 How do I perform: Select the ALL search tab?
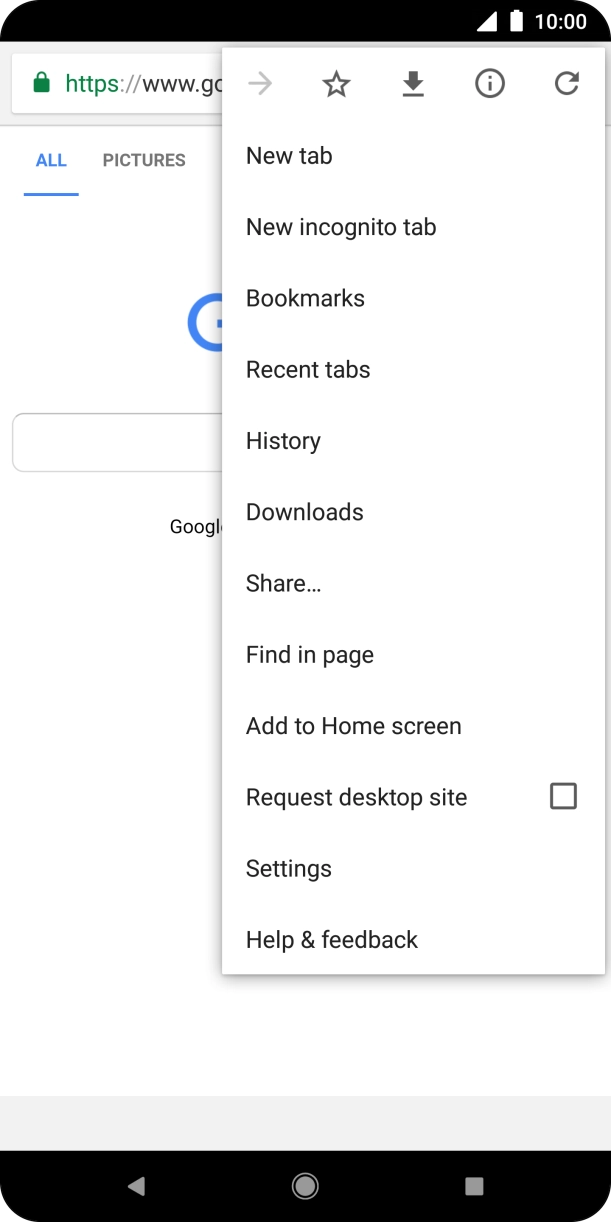pos(51,160)
